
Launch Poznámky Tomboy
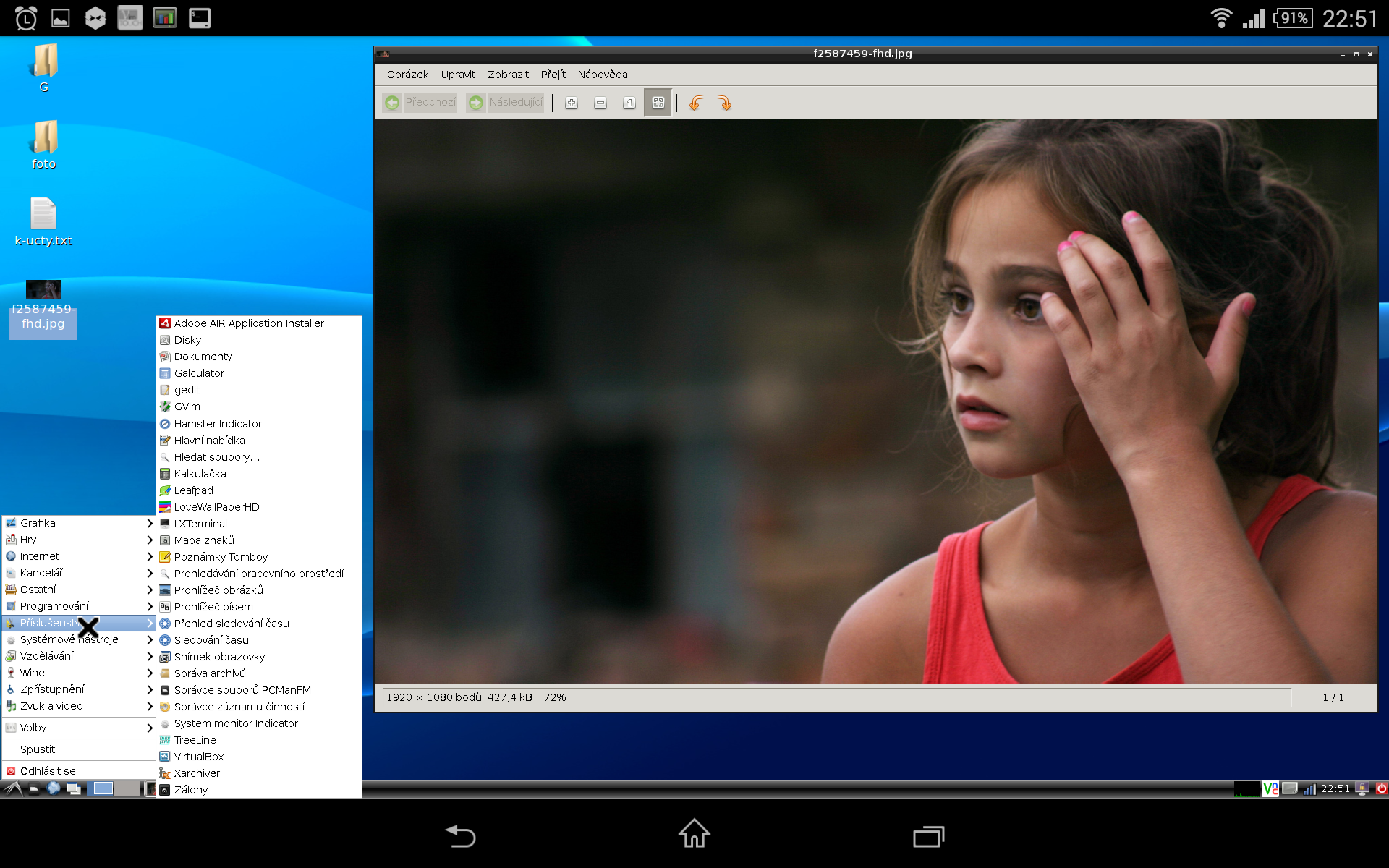point(259,557)
